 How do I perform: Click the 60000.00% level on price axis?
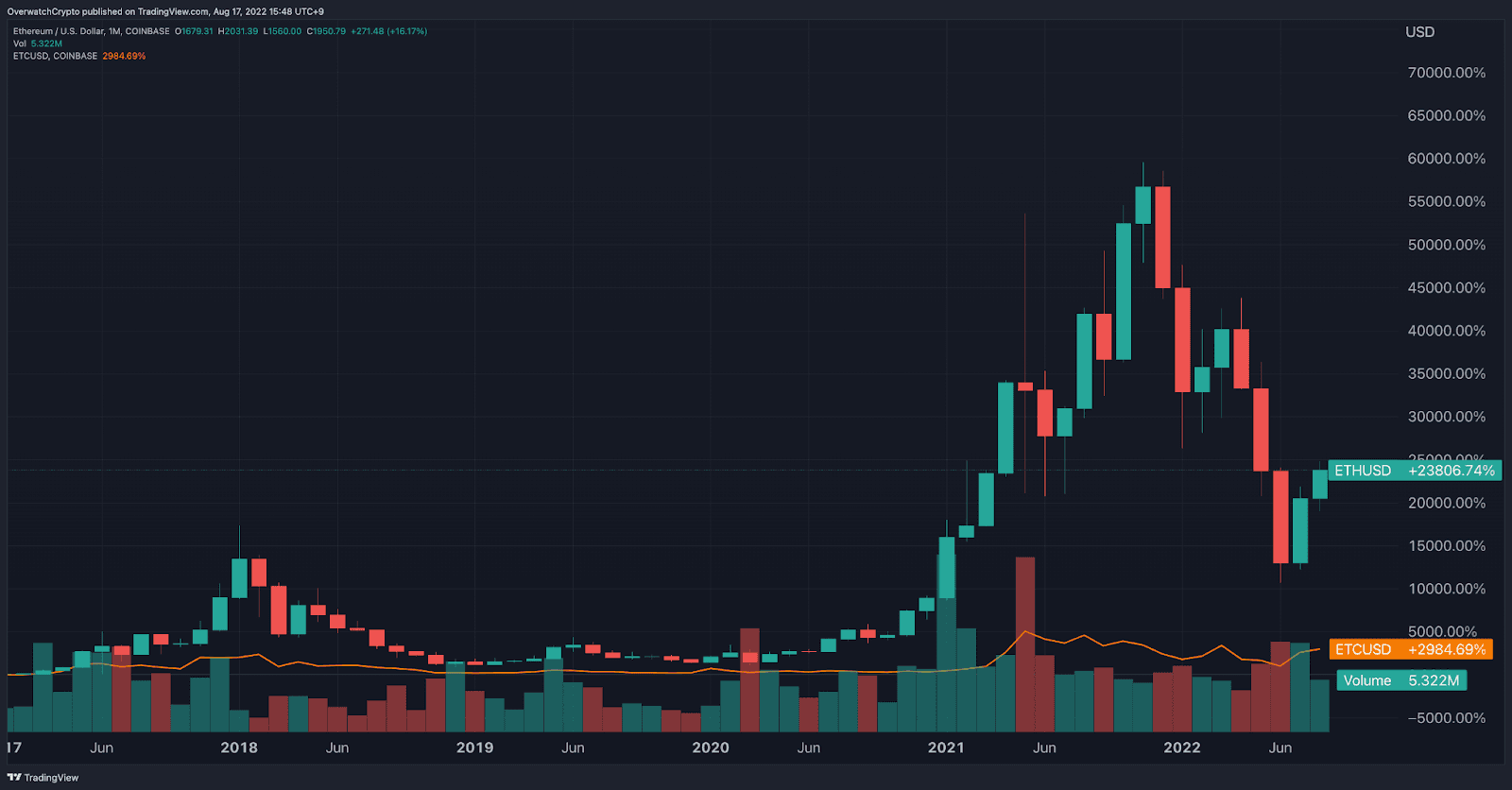point(1446,159)
